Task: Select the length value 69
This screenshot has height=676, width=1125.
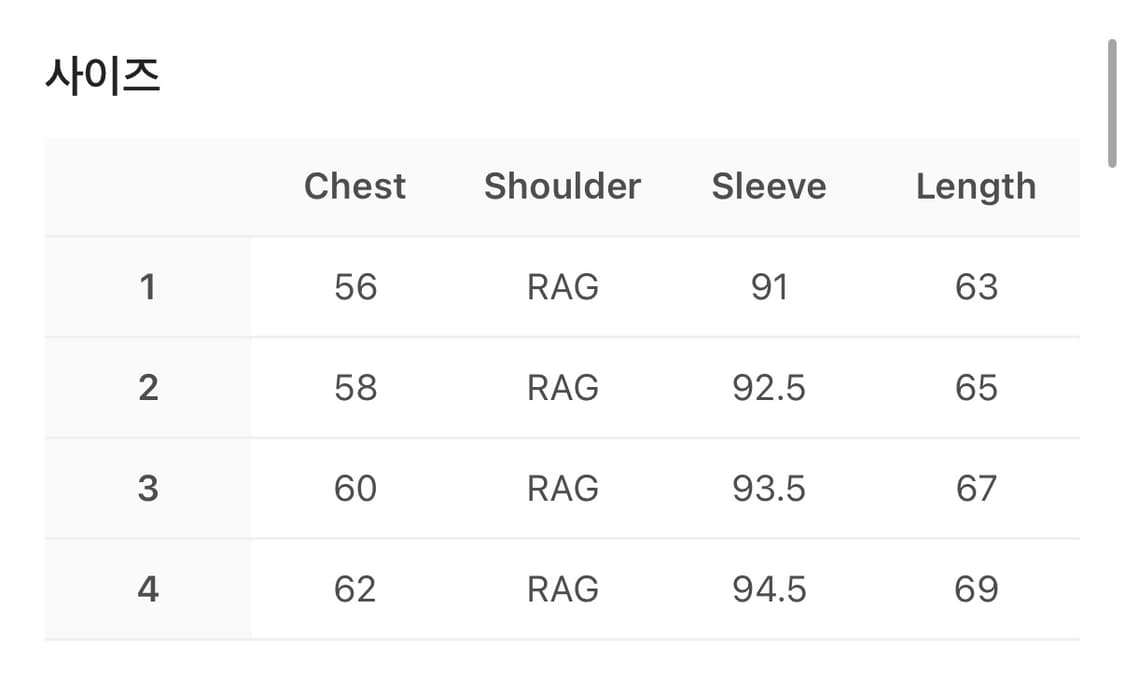Action: (976, 589)
